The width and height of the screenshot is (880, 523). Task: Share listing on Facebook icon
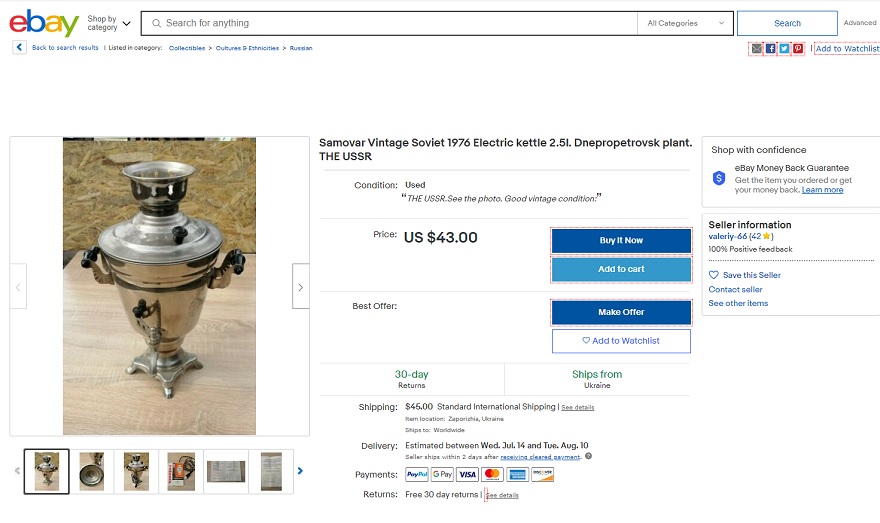tap(771, 49)
